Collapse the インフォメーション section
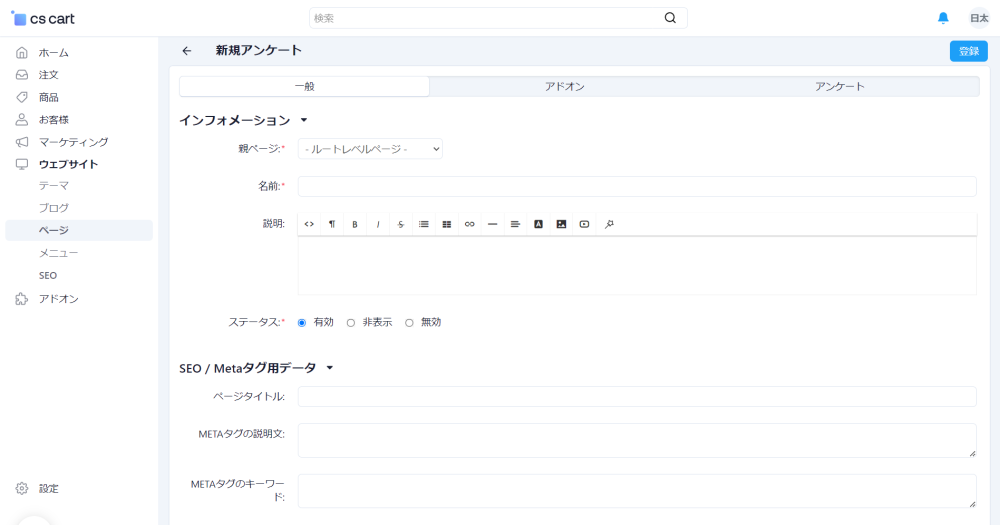 (x=304, y=120)
